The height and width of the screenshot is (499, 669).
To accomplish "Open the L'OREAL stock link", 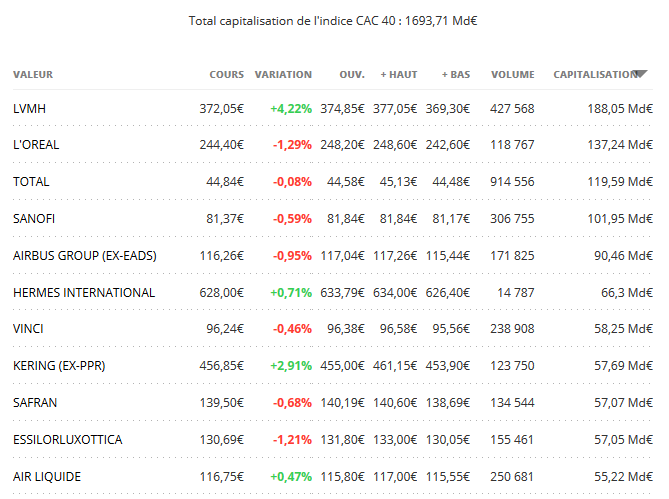I will [36, 145].
